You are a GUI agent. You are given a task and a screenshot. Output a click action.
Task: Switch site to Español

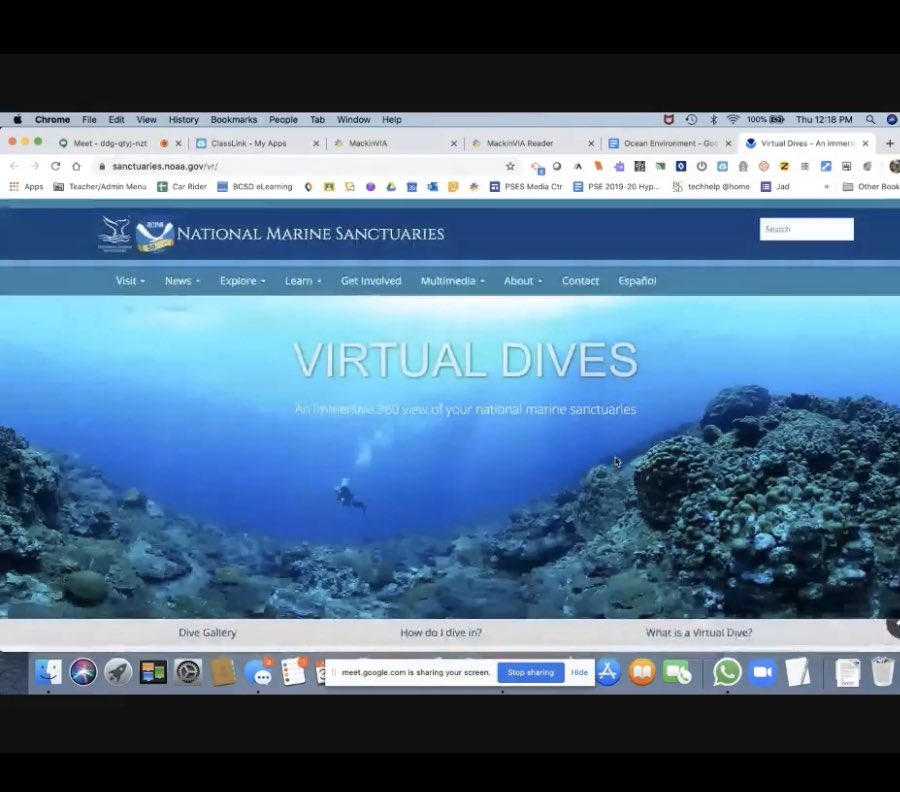coord(637,281)
